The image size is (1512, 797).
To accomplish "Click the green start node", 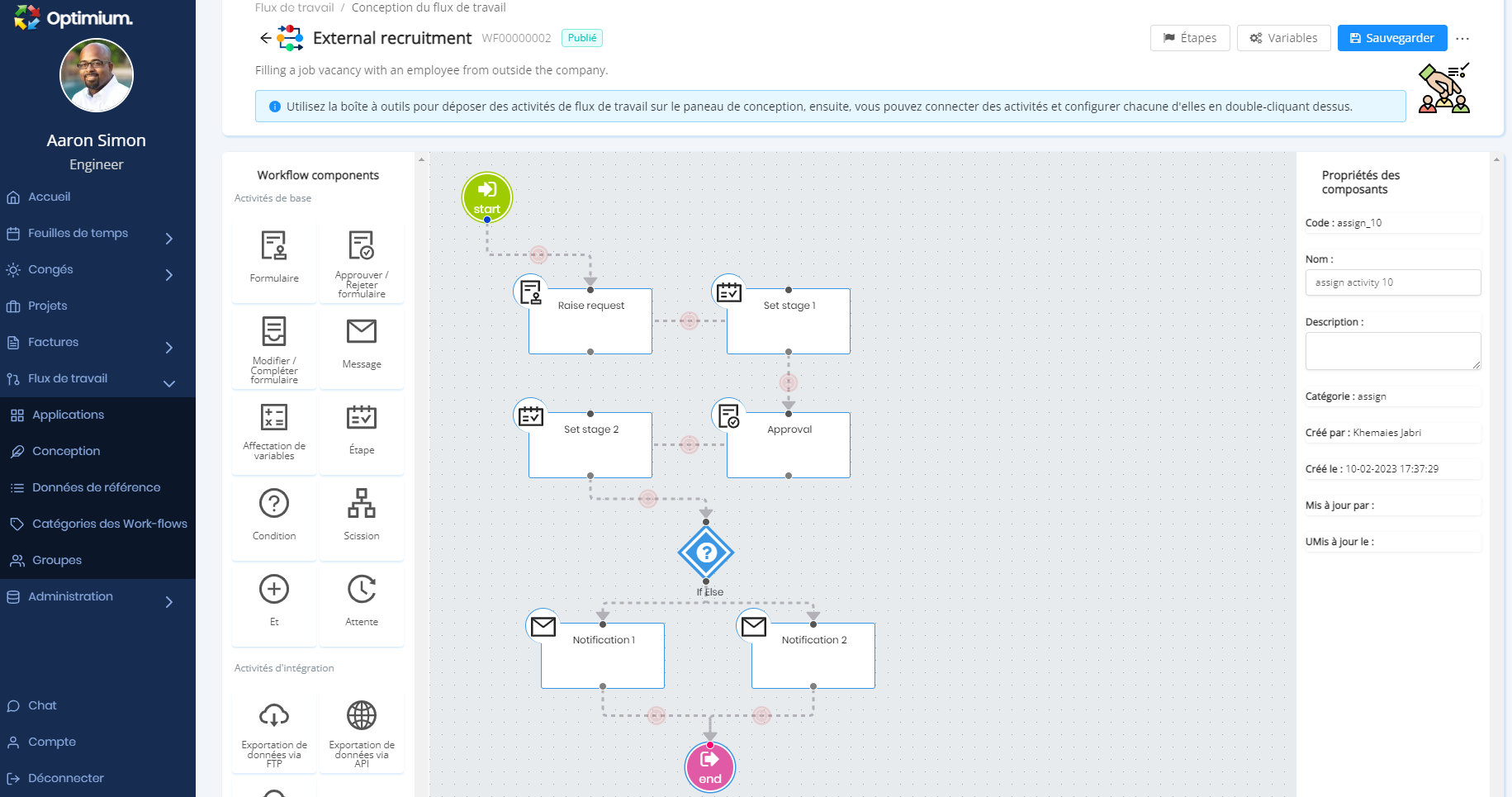I will tap(487, 197).
